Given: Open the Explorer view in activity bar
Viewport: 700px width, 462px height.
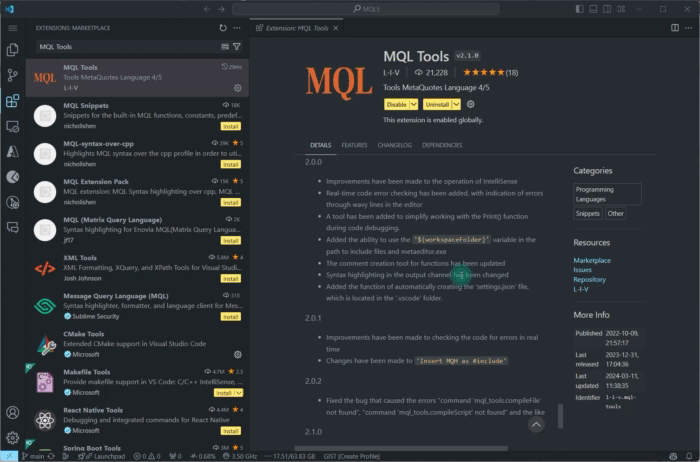Looking at the screenshot, I should (x=12, y=50).
